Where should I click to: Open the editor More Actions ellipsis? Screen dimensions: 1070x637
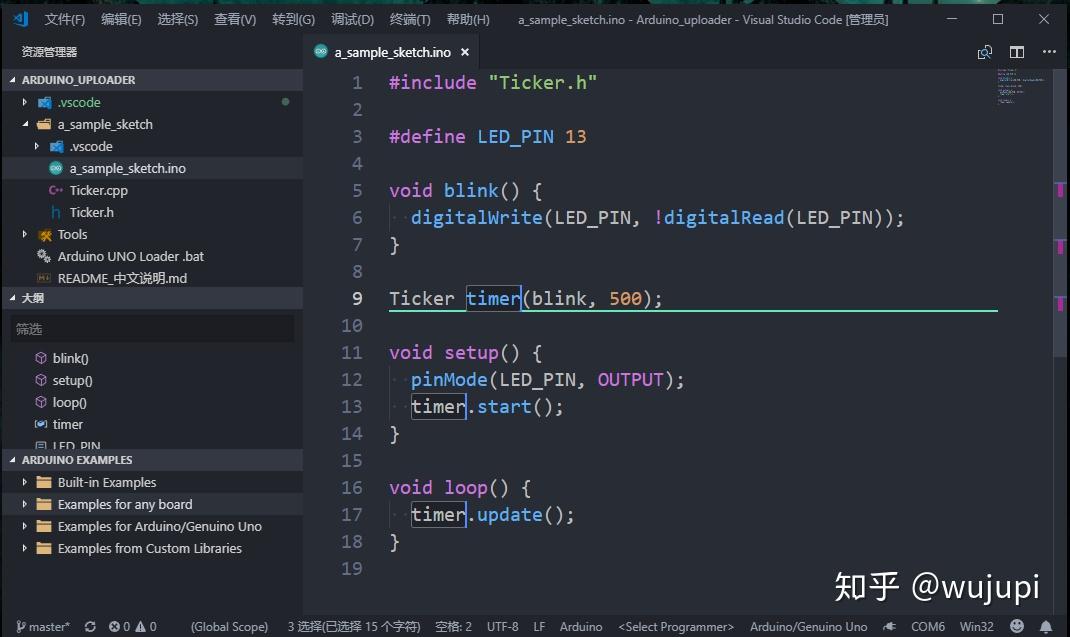tap(1046, 51)
